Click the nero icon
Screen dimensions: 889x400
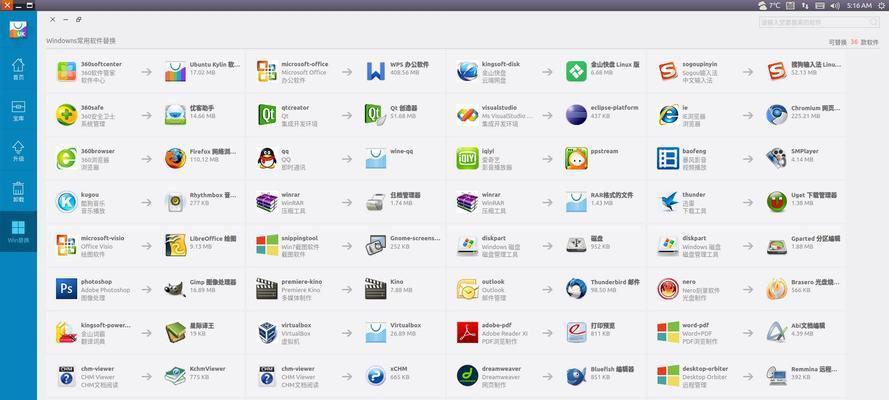[668, 289]
